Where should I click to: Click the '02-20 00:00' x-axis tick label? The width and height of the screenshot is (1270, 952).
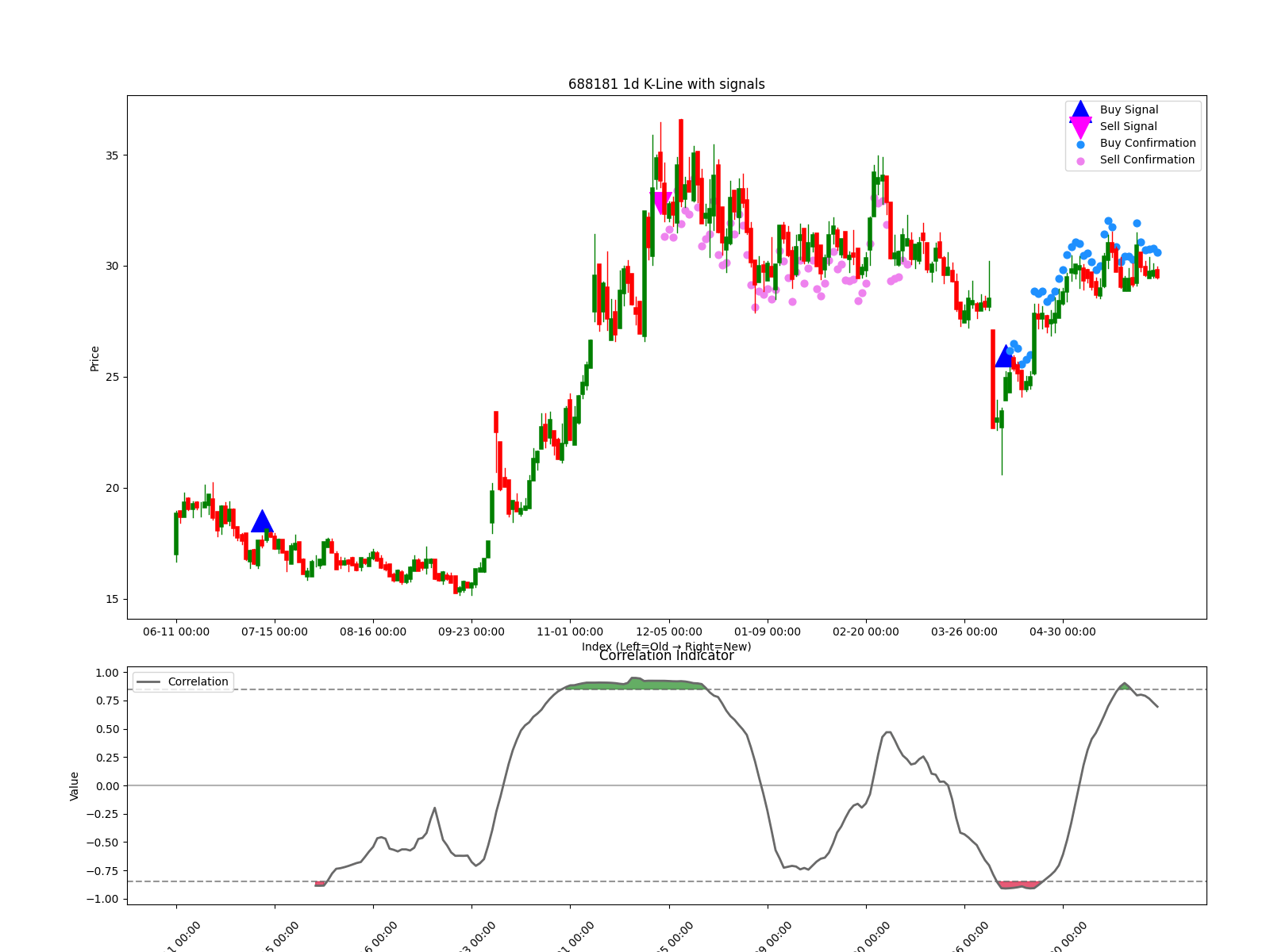point(866,632)
